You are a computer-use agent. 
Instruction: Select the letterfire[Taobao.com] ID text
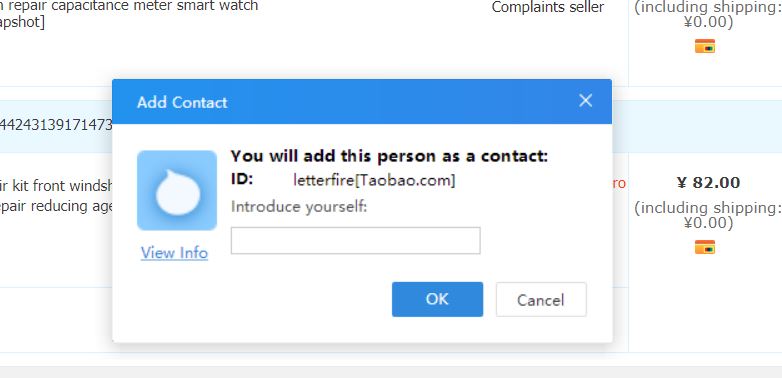(x=374, y=180)
